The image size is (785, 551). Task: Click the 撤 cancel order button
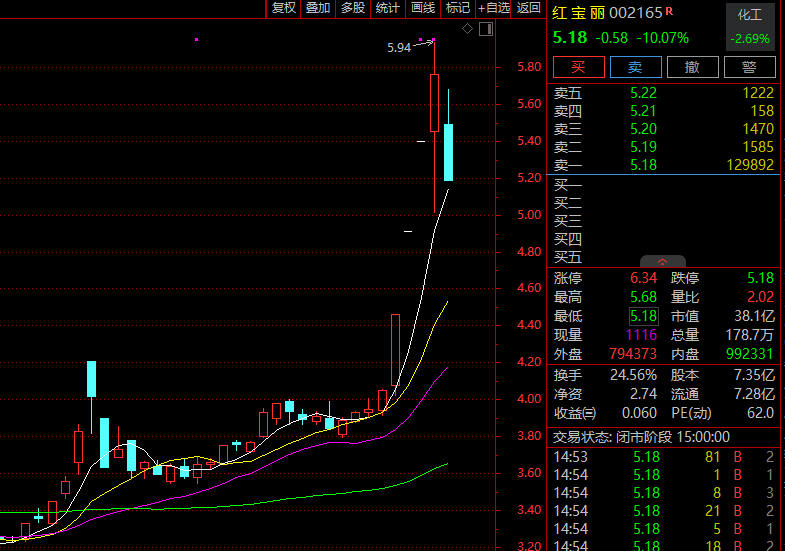[693, 67]
